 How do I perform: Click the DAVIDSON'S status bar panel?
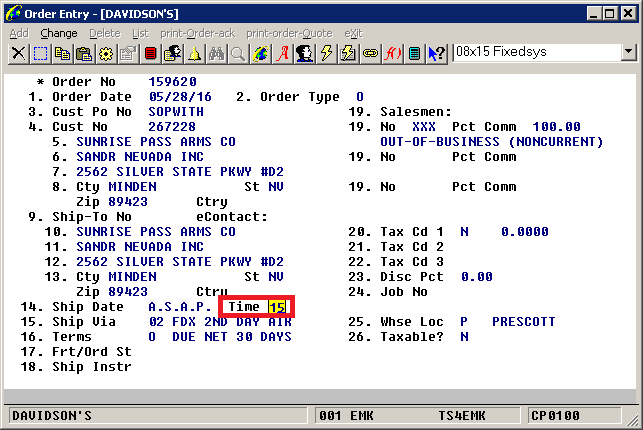pos(157,416)
